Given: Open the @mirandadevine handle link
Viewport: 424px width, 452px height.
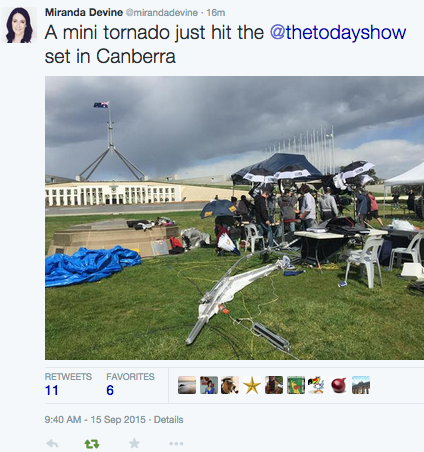Looking at the screenshot, I should pyautogui.click(x=161, y=13).
